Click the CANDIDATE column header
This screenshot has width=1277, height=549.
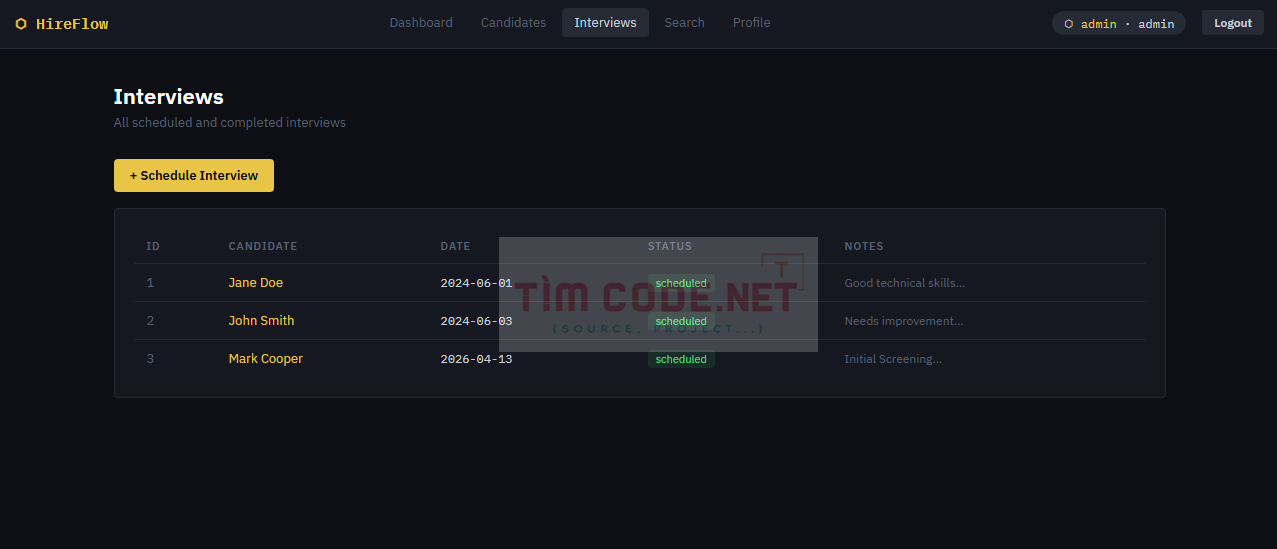(262, 246)
